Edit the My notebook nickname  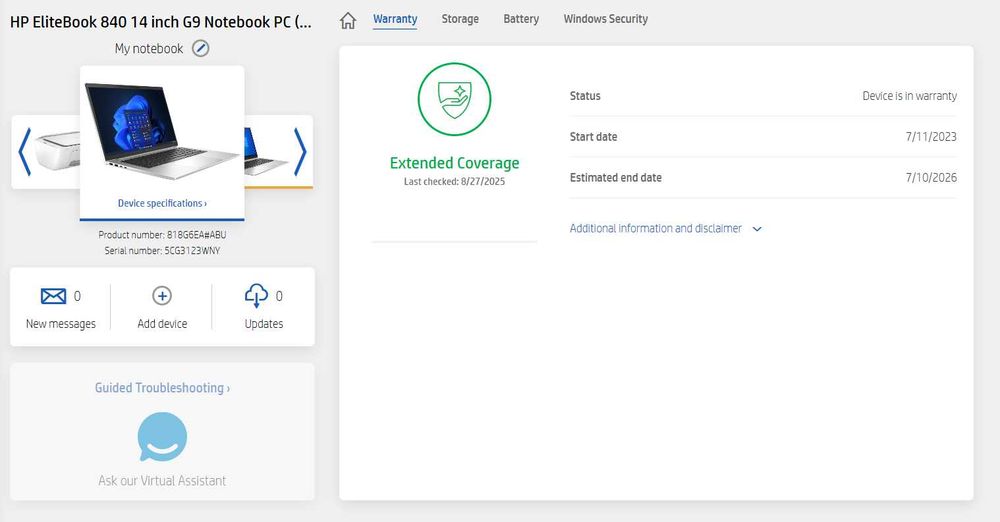point(201,48)
